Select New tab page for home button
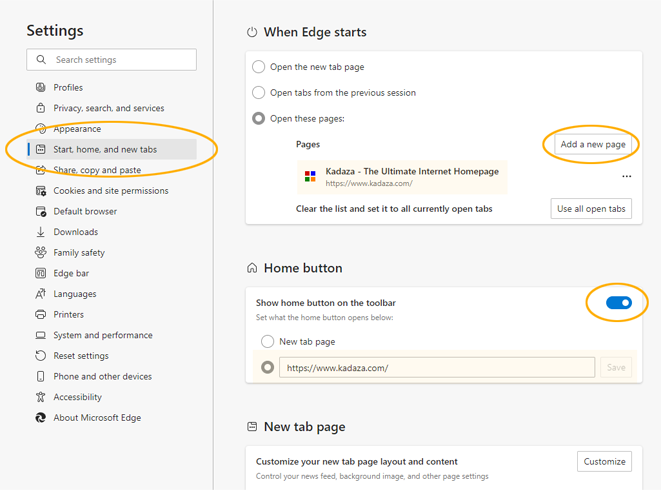 coord(268,341)
